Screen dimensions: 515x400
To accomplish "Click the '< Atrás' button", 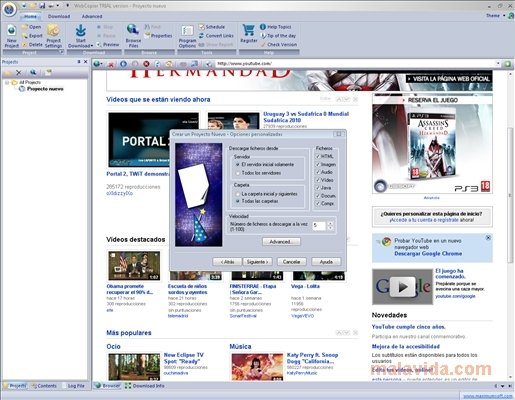I will [227, 262].
